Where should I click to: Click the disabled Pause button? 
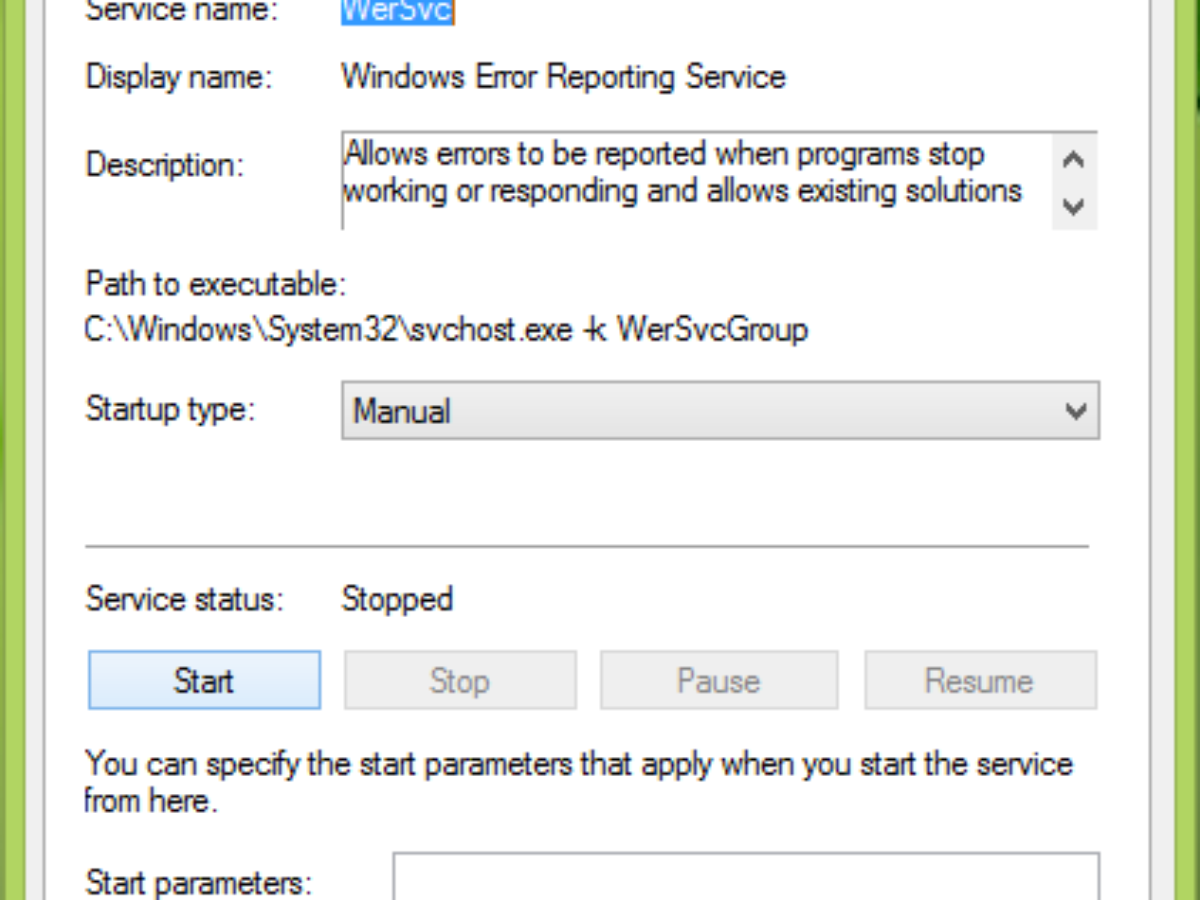[x=719, y=680]
